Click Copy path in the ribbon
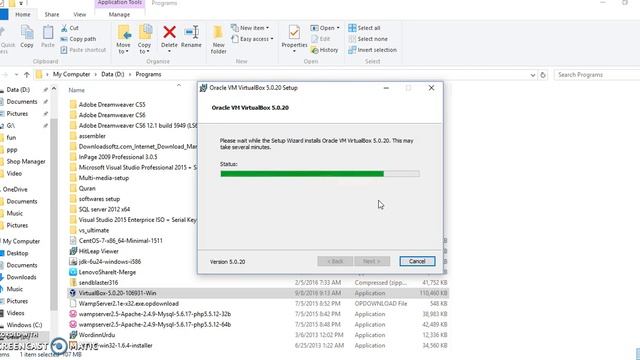Viewport: 640px width, 360px height. (78, 39)
